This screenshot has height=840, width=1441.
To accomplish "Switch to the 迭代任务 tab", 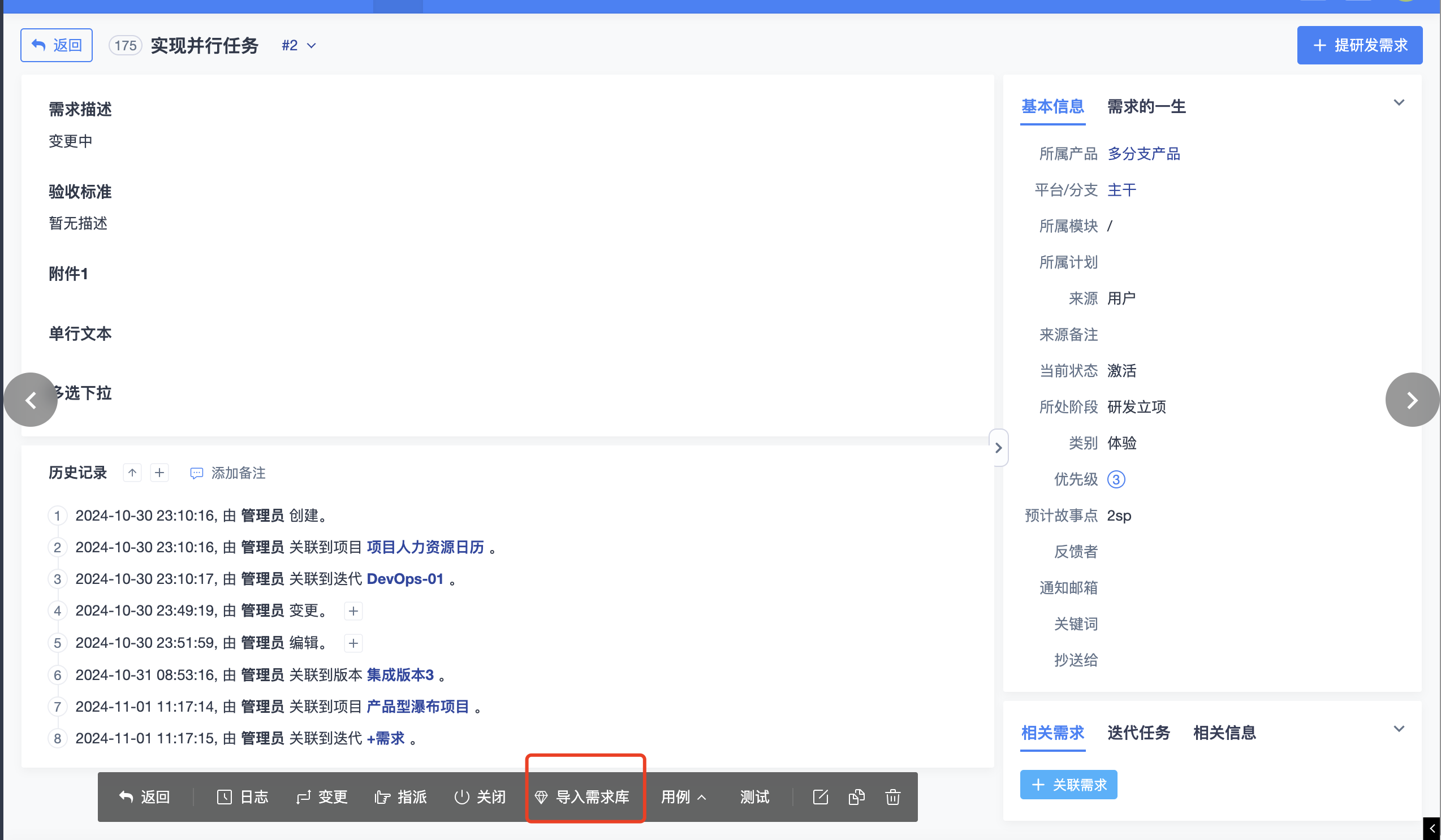I will click(1138, 733).
